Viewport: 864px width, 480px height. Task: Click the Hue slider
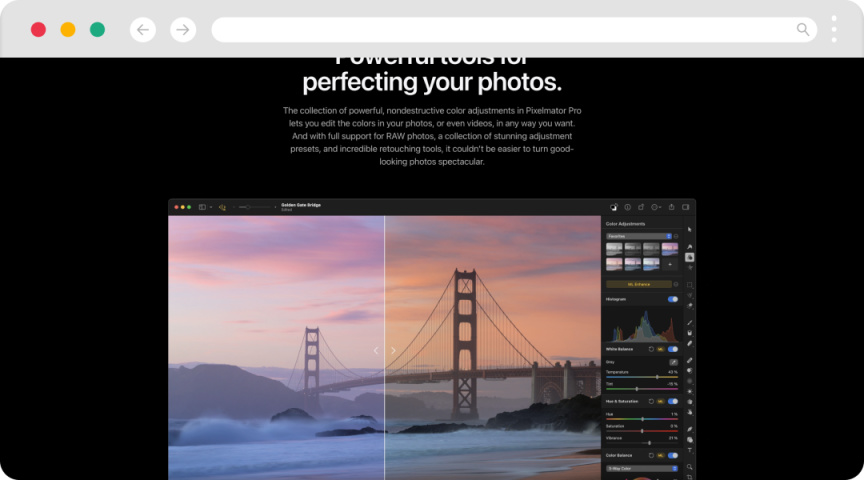(642, 419)
